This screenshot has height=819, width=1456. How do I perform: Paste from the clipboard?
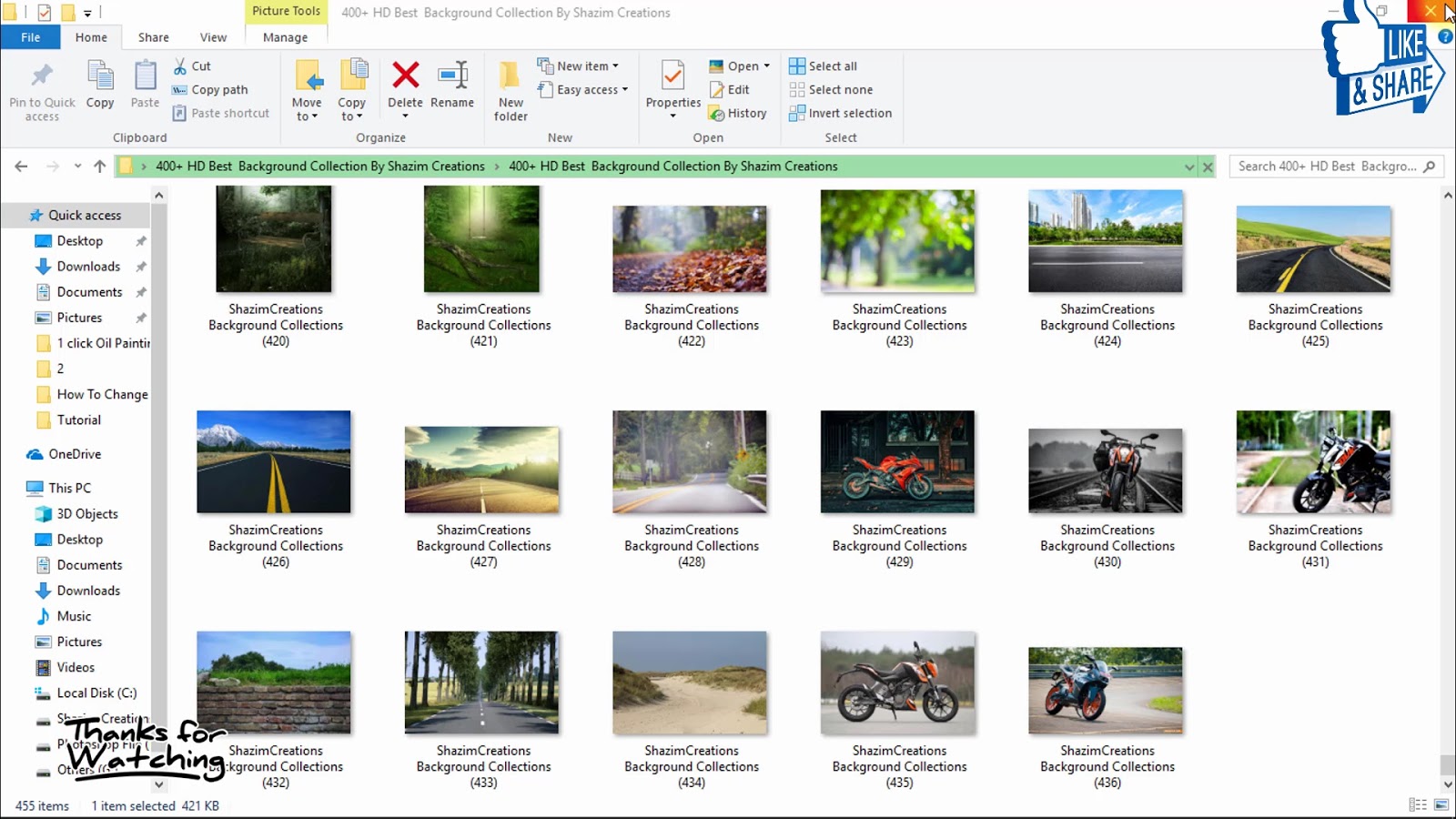[x=144, y=86]
